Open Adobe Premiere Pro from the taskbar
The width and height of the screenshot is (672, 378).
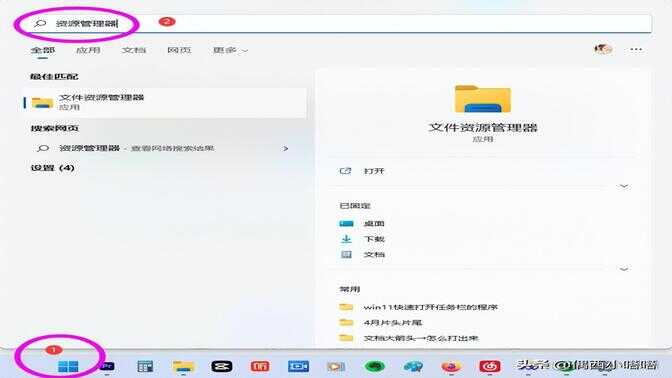107,366
